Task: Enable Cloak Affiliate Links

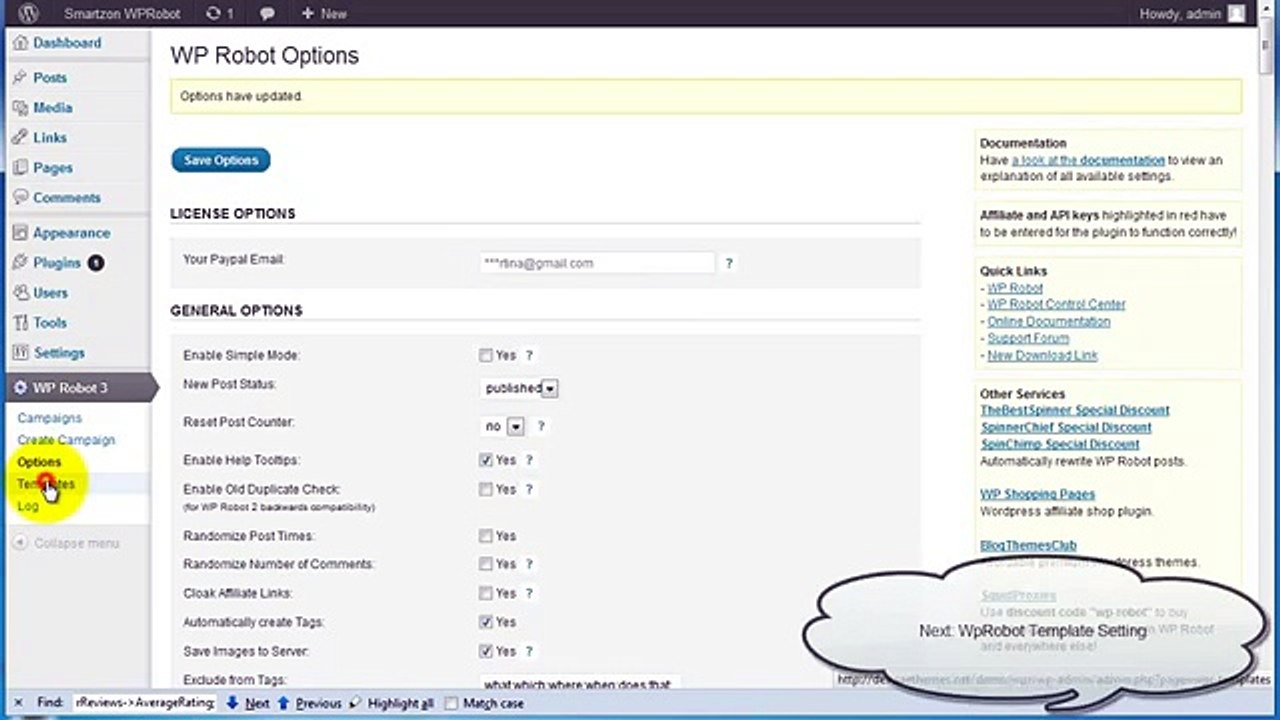Action: pyautogui.click(x=486, y=593)
